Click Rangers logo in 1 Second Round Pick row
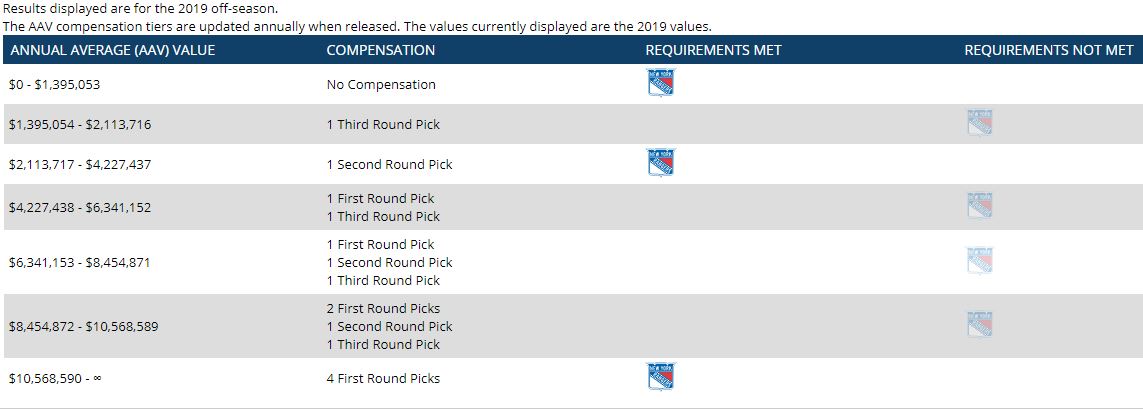1143x409 pixels. tap(660, 162)
